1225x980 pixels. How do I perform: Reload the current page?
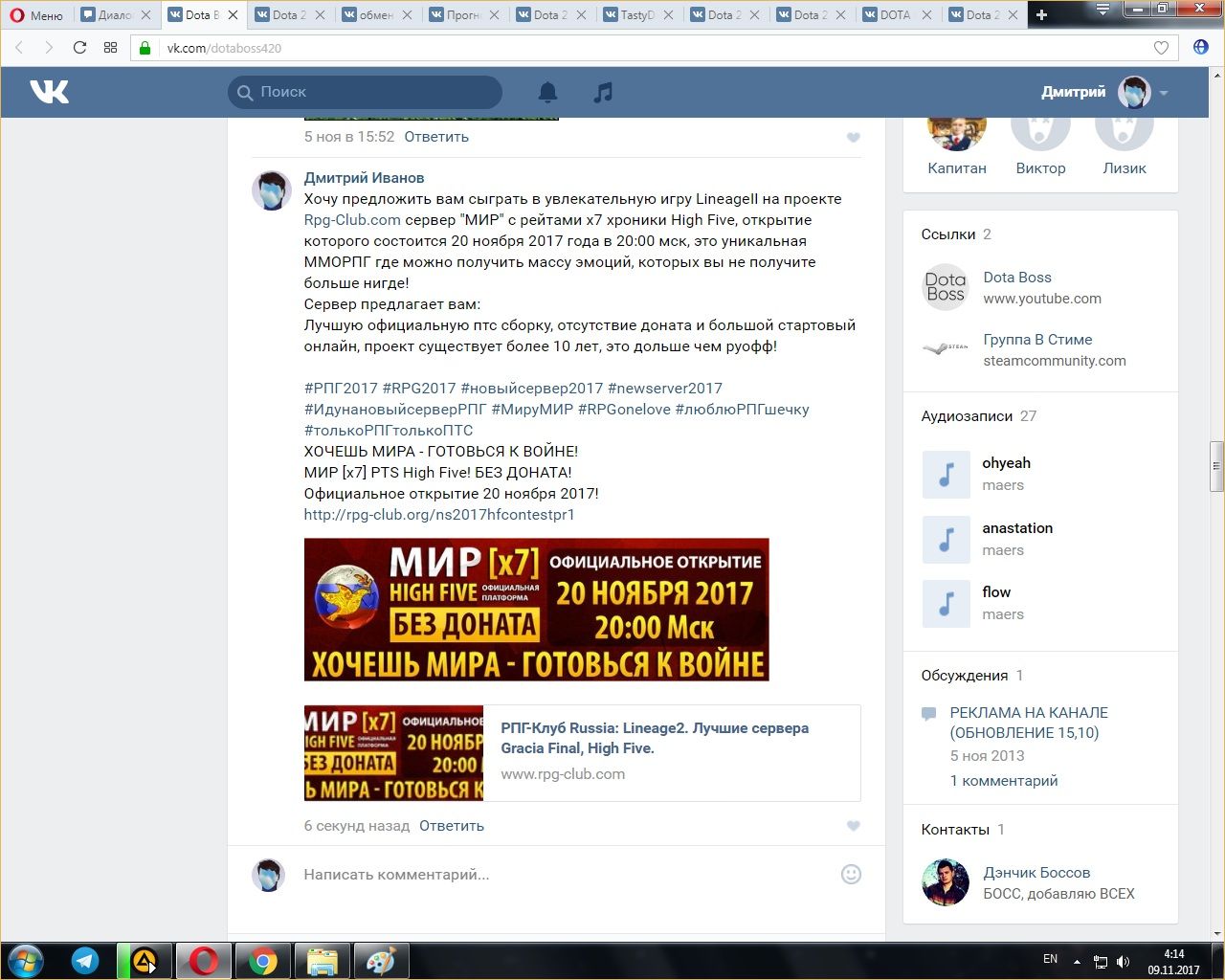79,48
